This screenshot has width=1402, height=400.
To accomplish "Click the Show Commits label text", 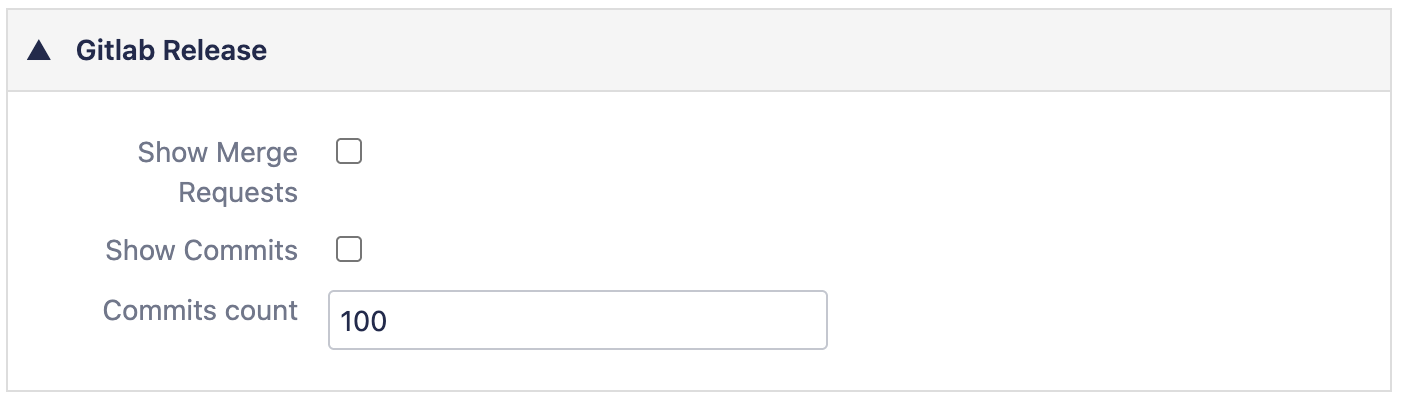I will coord(201,250).
